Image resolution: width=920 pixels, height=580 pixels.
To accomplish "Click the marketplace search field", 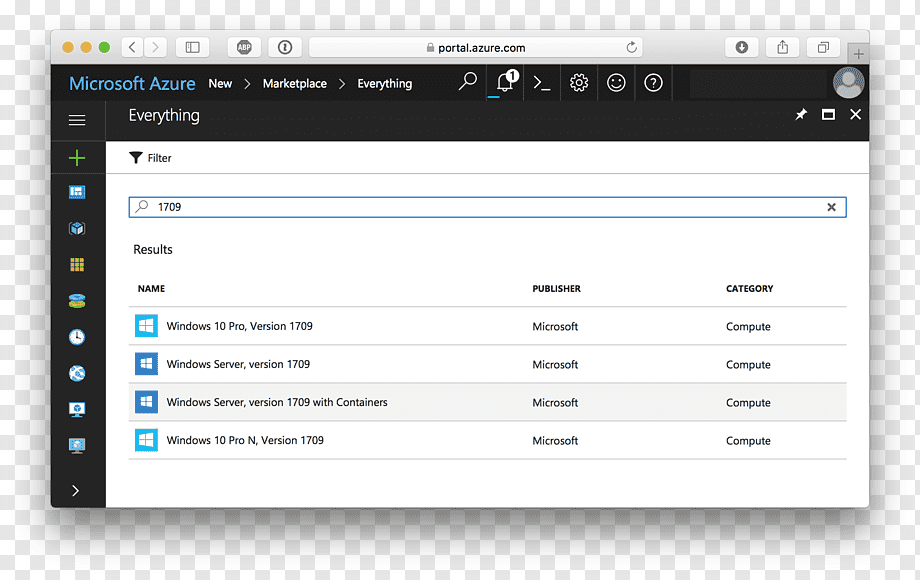I will click(x=487, y=207).
